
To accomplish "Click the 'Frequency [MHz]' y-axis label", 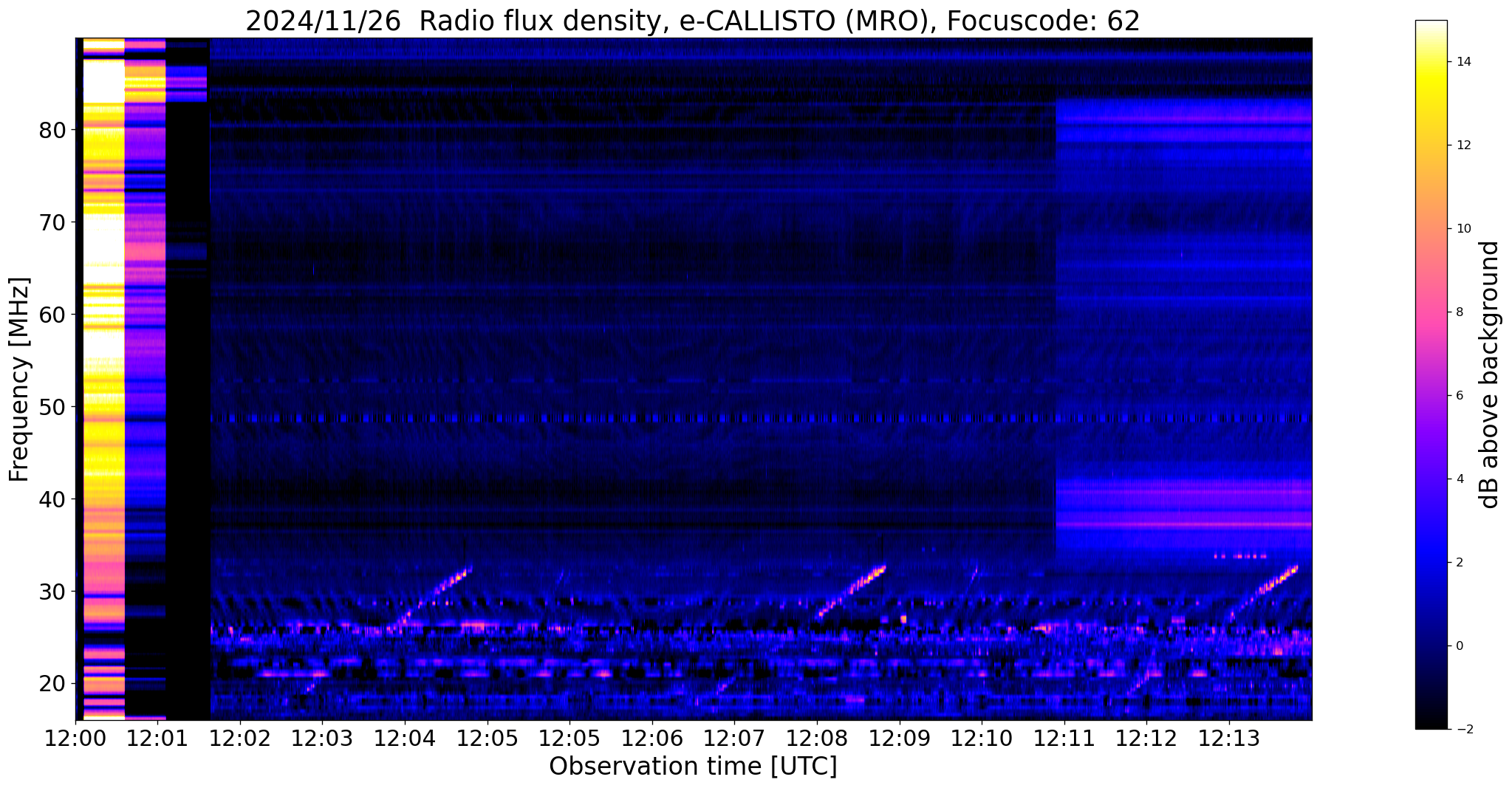I will coord(20,380).
